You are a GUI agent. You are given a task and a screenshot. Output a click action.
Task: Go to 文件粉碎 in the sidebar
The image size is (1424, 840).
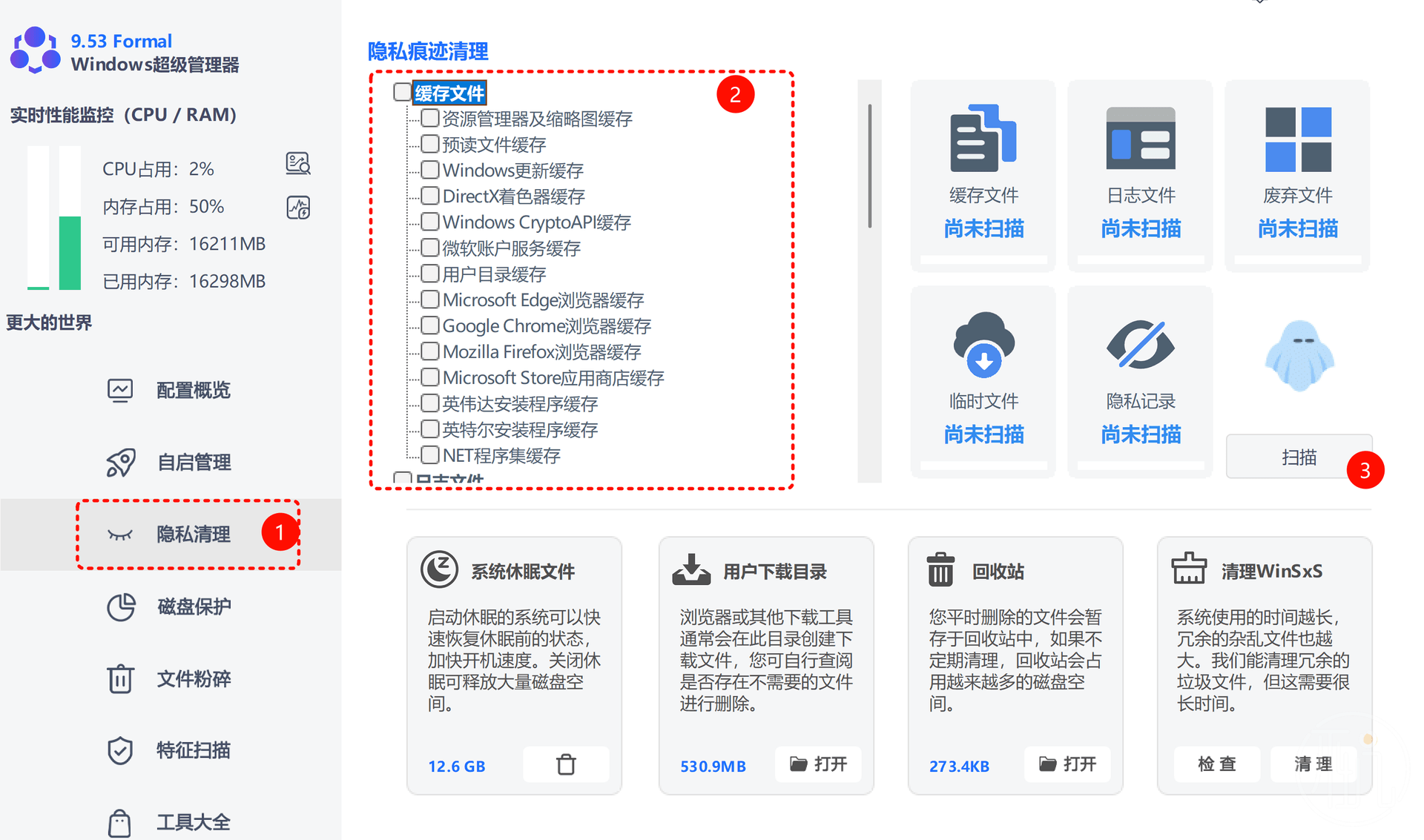click(193, 678)
